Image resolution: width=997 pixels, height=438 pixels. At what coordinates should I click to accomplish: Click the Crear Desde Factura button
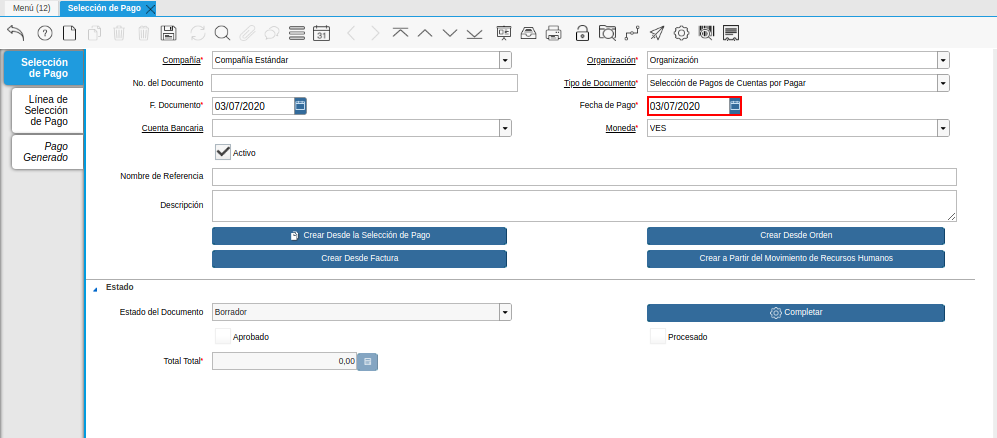click(x=359, y=259)
